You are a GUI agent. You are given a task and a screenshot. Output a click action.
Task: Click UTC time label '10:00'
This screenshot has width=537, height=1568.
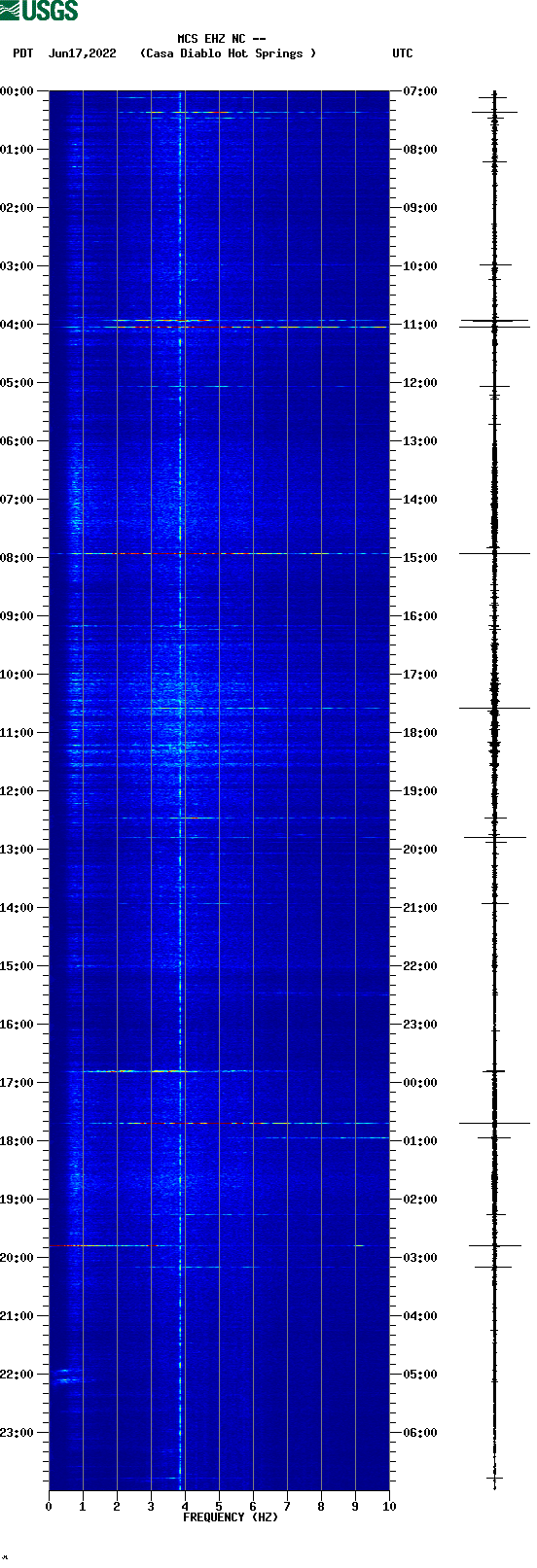click(x=420, y=266)
